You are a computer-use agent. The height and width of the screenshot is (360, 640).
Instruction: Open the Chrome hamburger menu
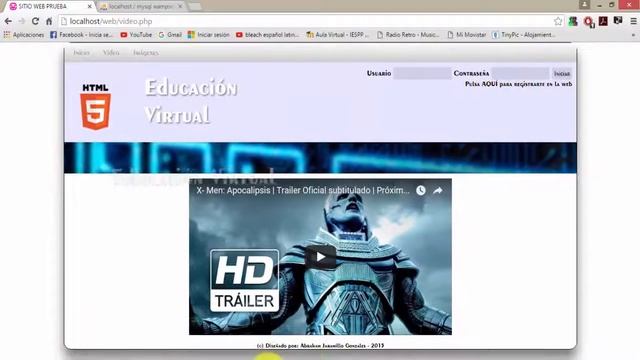coord(633,21)
